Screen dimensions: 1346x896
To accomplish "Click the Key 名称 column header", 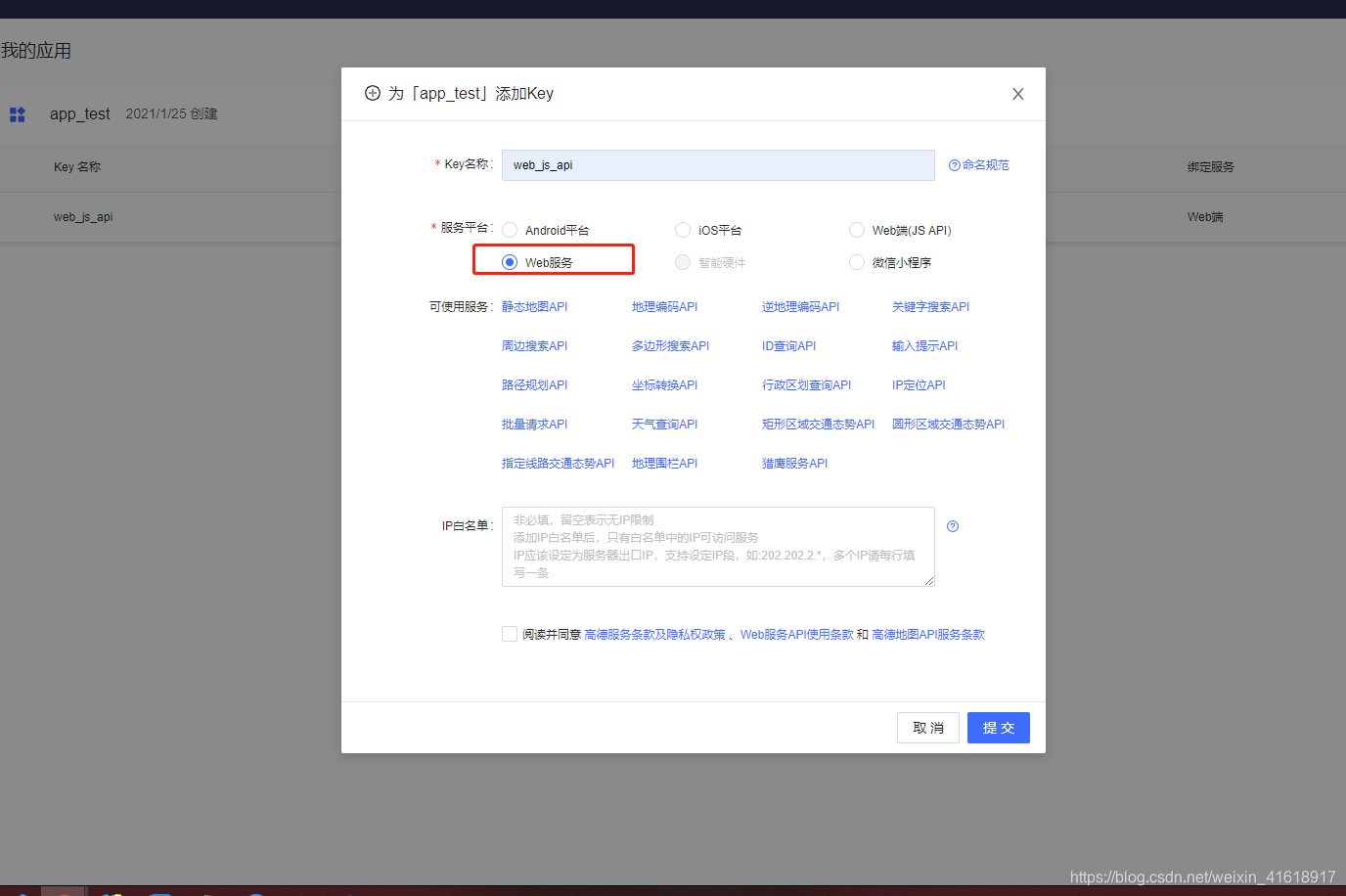I will (77, 167).
